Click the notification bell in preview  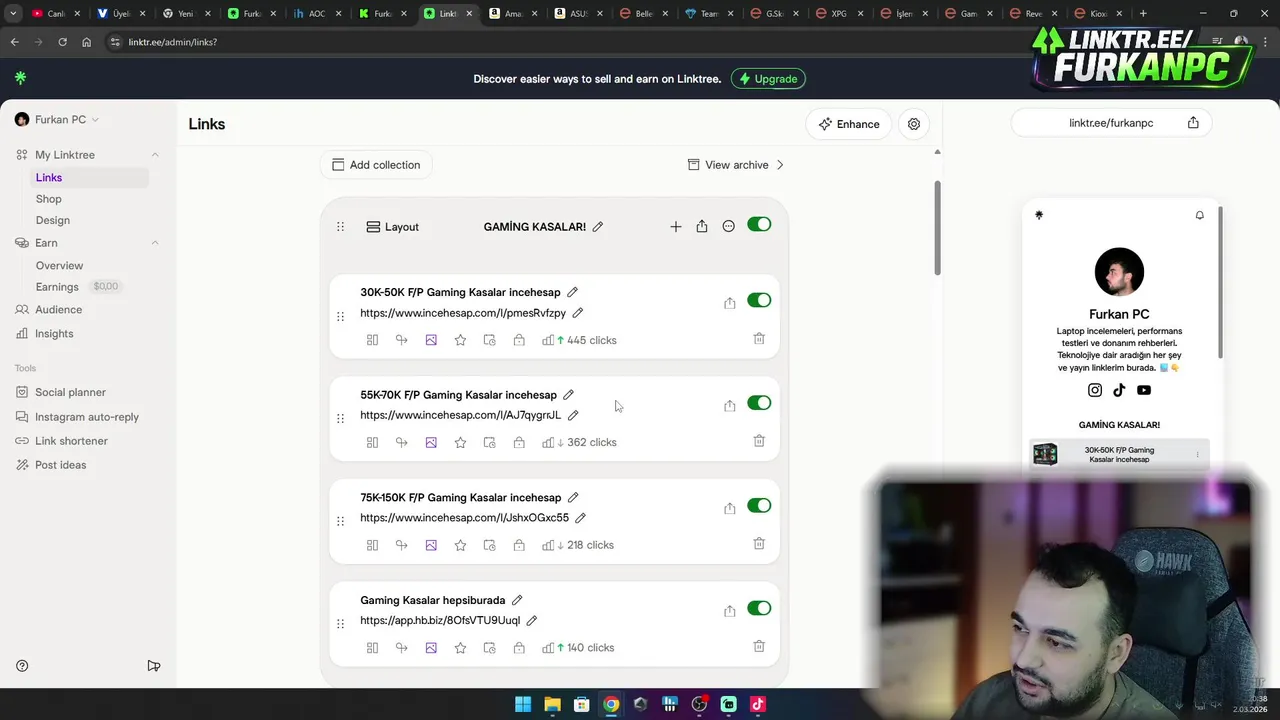pyautogui.click(x=1200, y=215)
